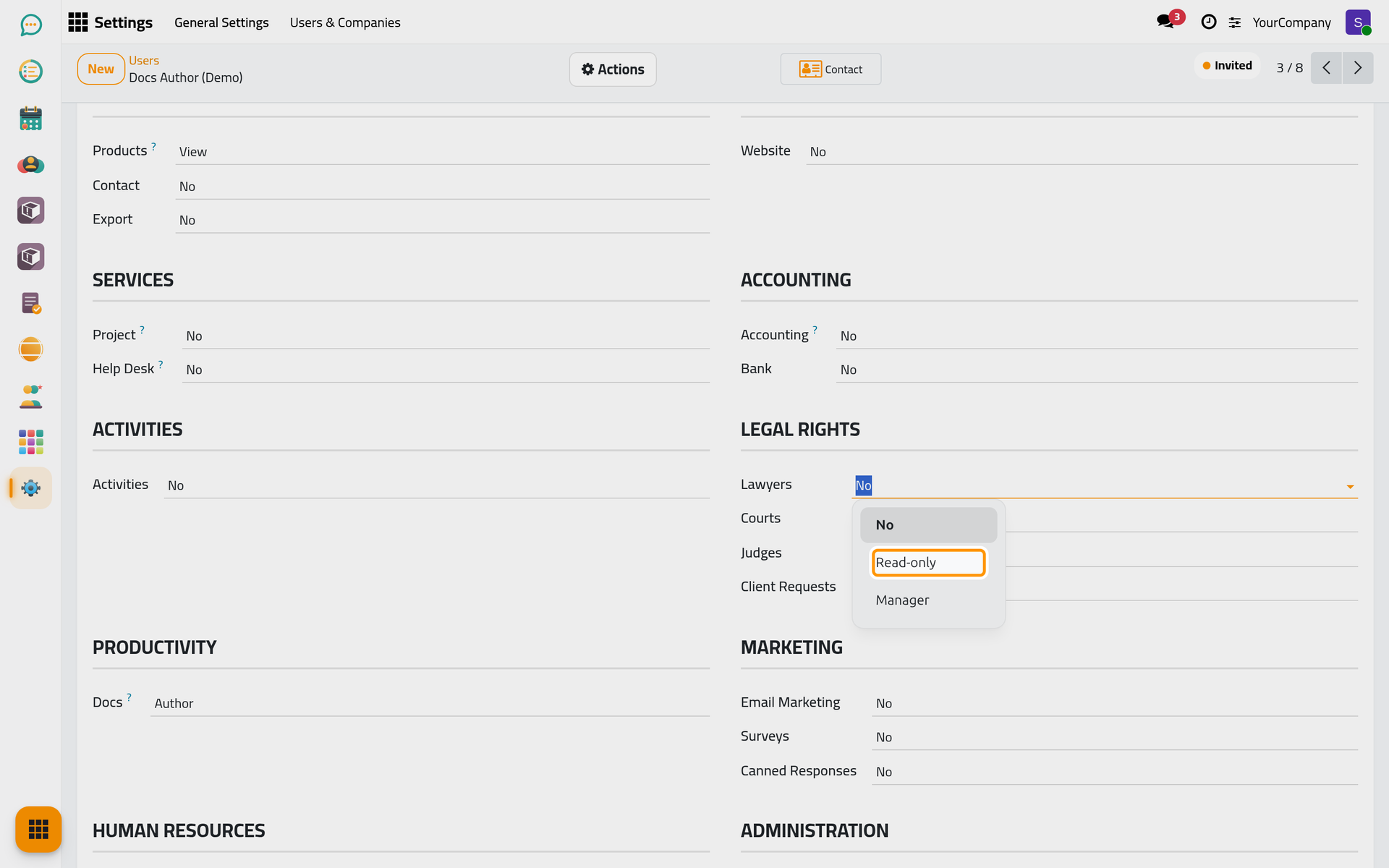This screenshot has height=868, width=1389.
Task: Open the General Settings menu
Action: pos(221,22)
